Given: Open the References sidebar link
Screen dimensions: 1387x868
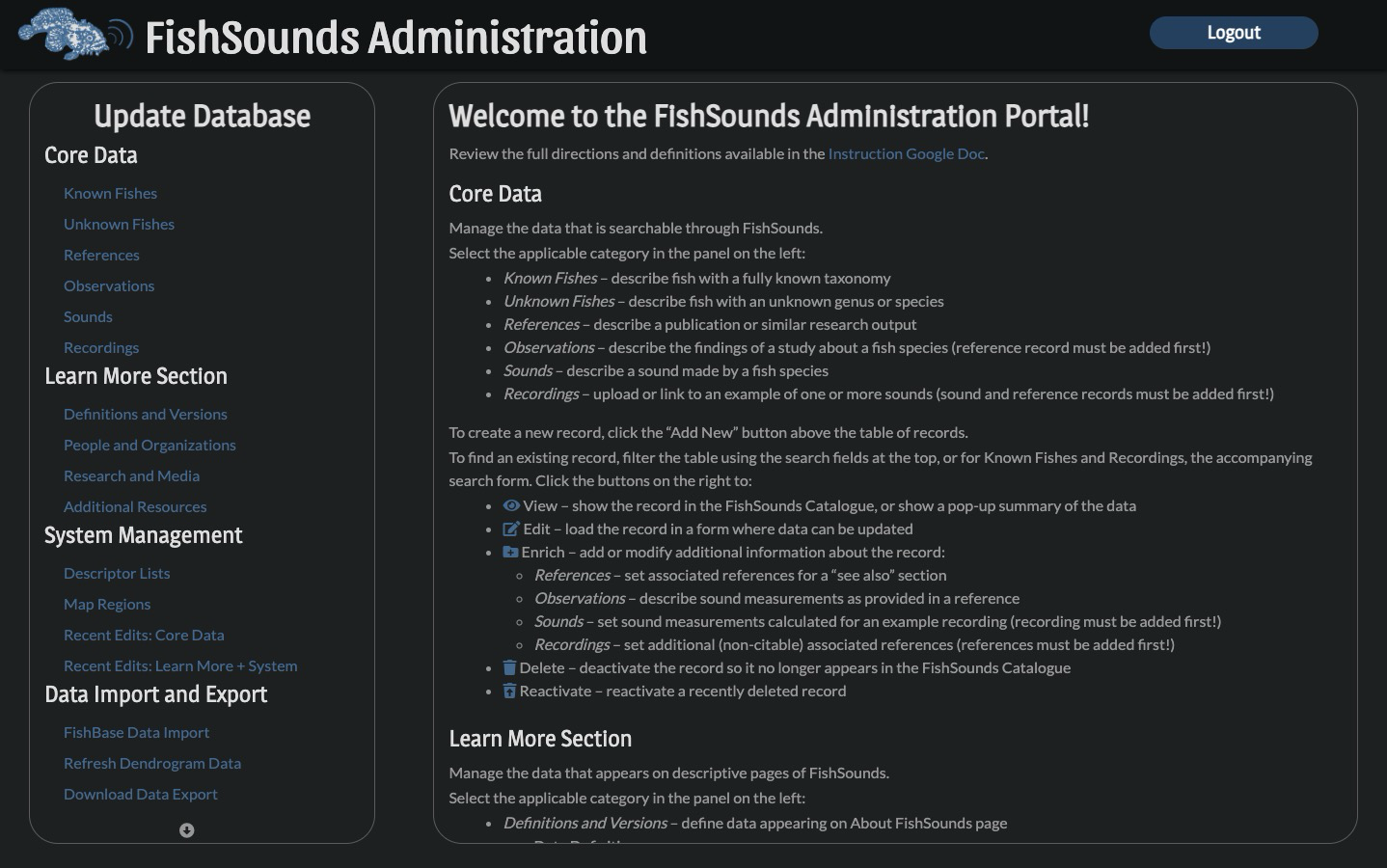Looking at the screenshot, I should coord(101,255).
